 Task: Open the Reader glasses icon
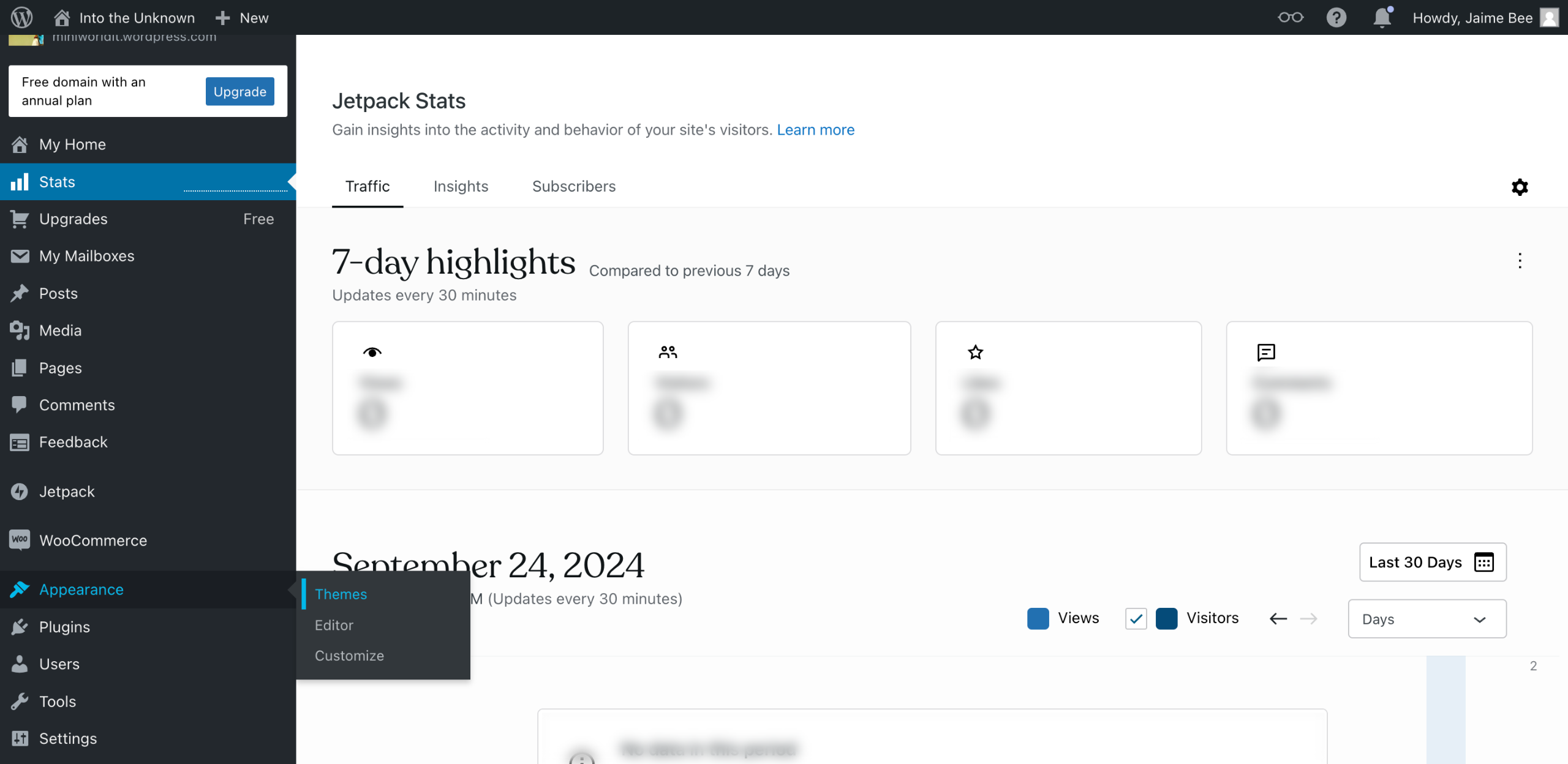pos(1290,17)
